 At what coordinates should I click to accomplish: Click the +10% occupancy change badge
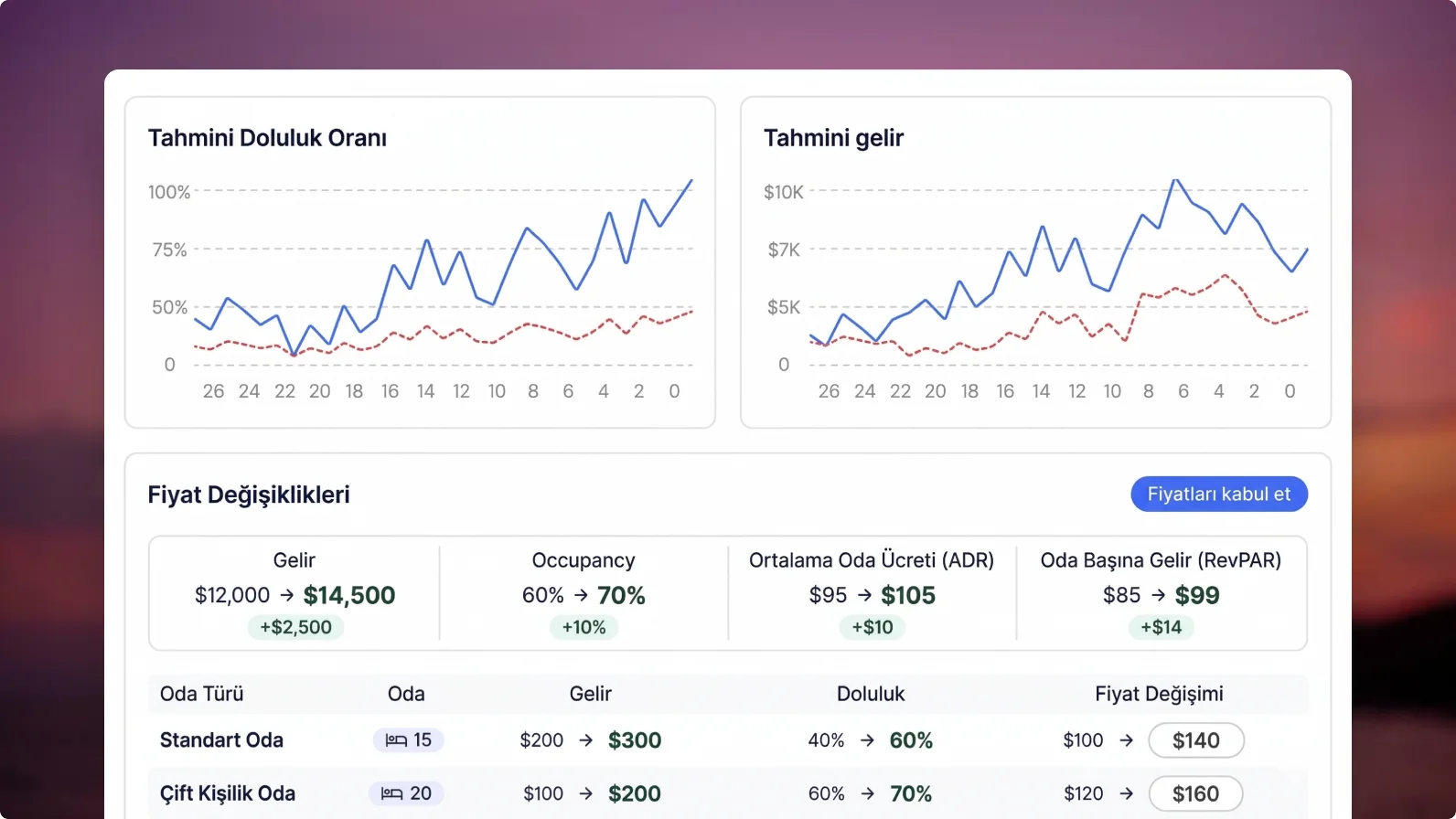[x=583, y=627]
